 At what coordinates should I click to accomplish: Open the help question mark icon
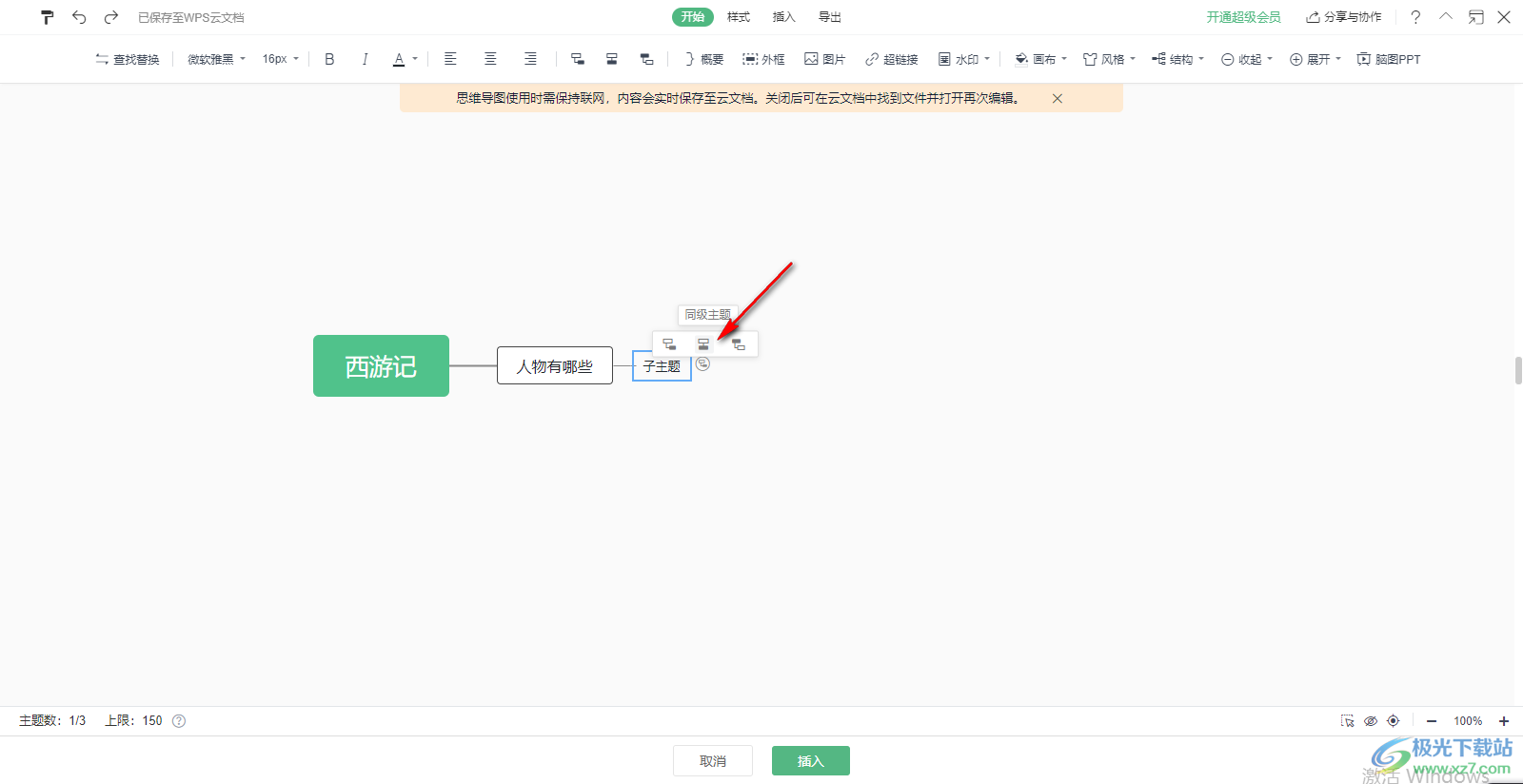1415,17
